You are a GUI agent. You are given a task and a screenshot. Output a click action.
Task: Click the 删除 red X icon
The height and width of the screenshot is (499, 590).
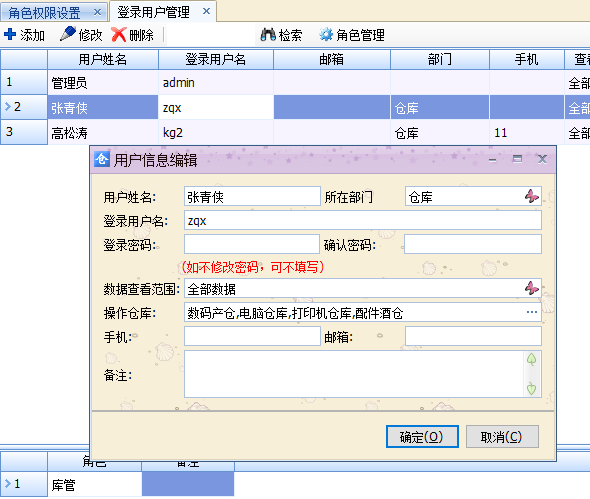coord(119,35)
